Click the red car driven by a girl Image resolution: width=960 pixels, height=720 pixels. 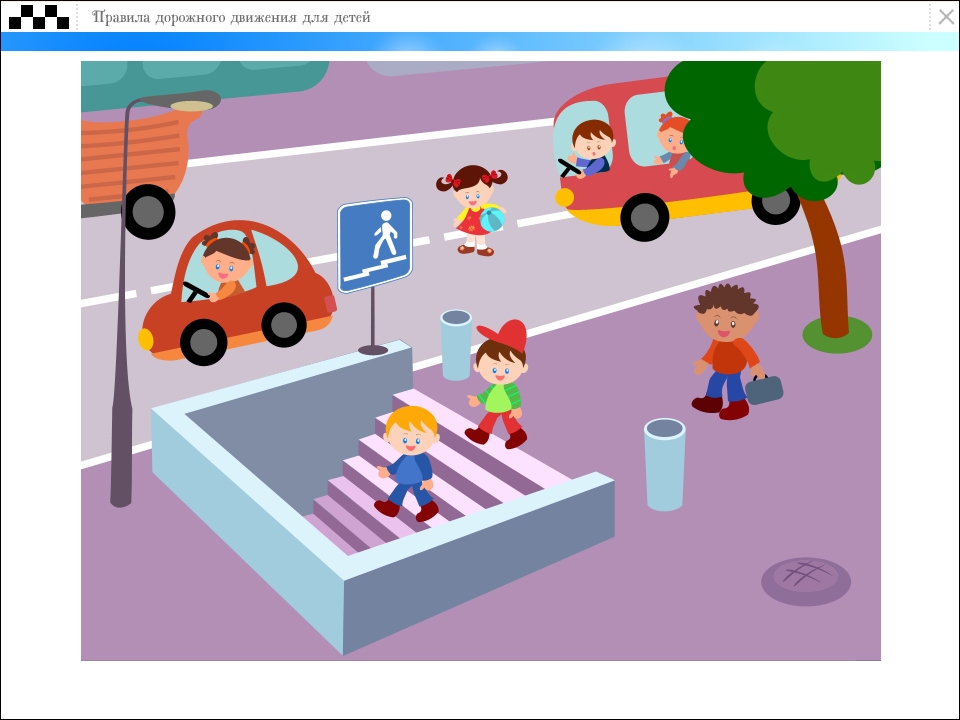click(238, 292)
